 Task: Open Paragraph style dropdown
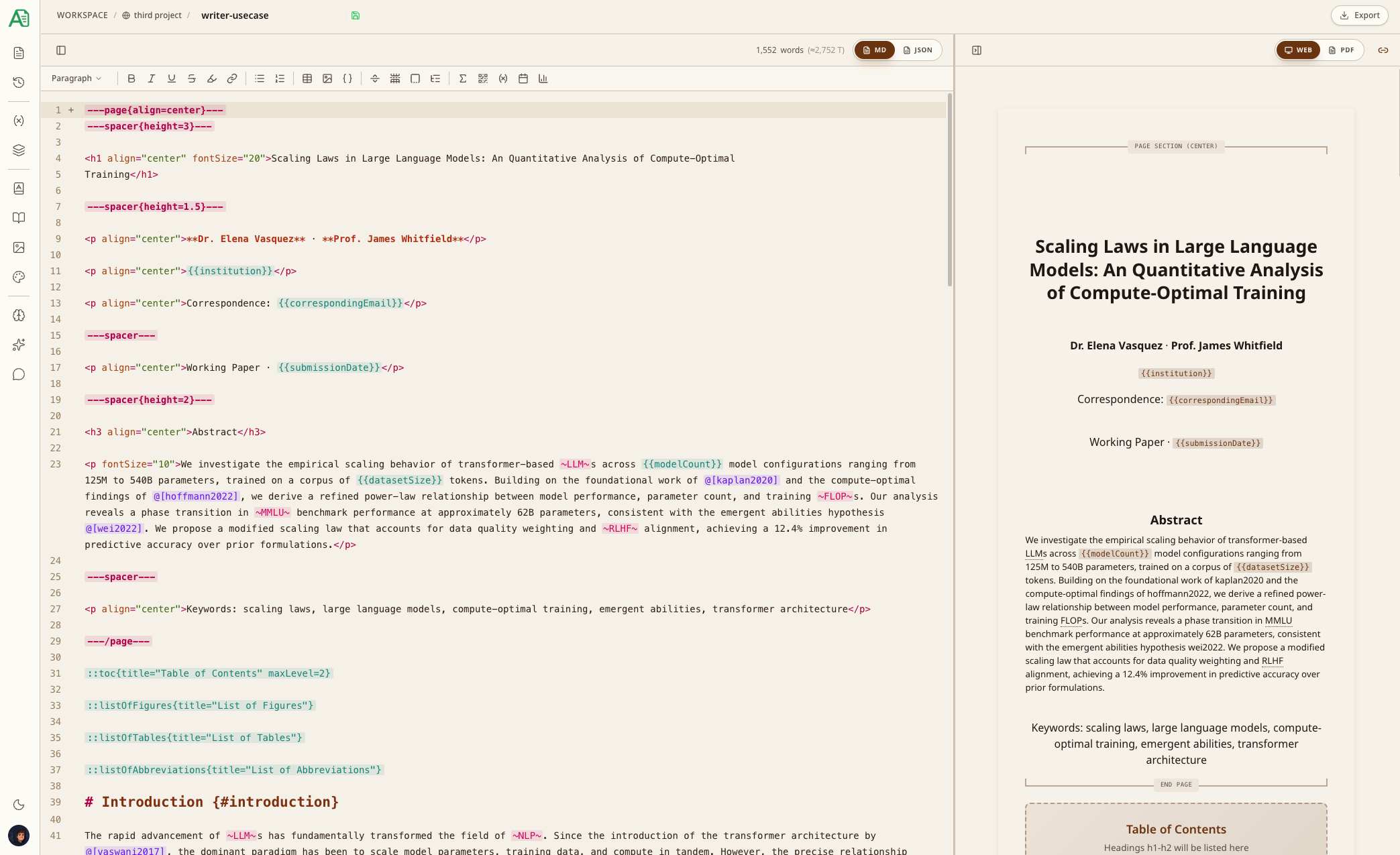point(76,78)
